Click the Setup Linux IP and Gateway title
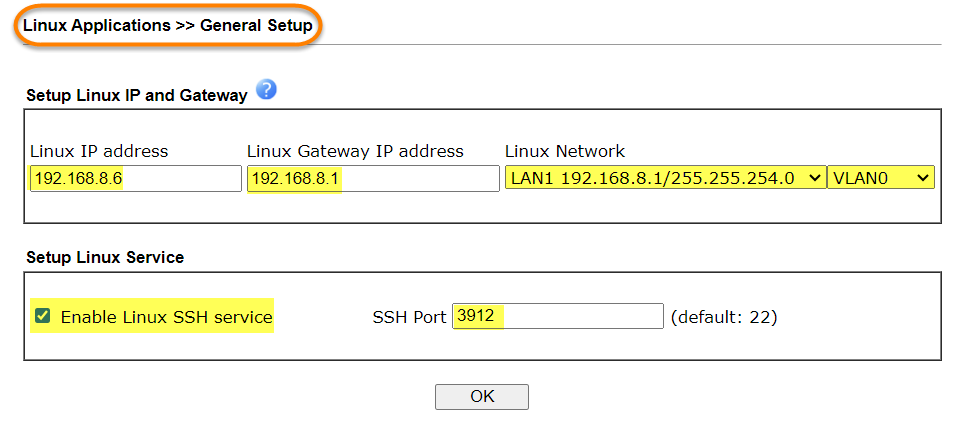This screenshot has height=425, width=960. [x=137, y=96]
